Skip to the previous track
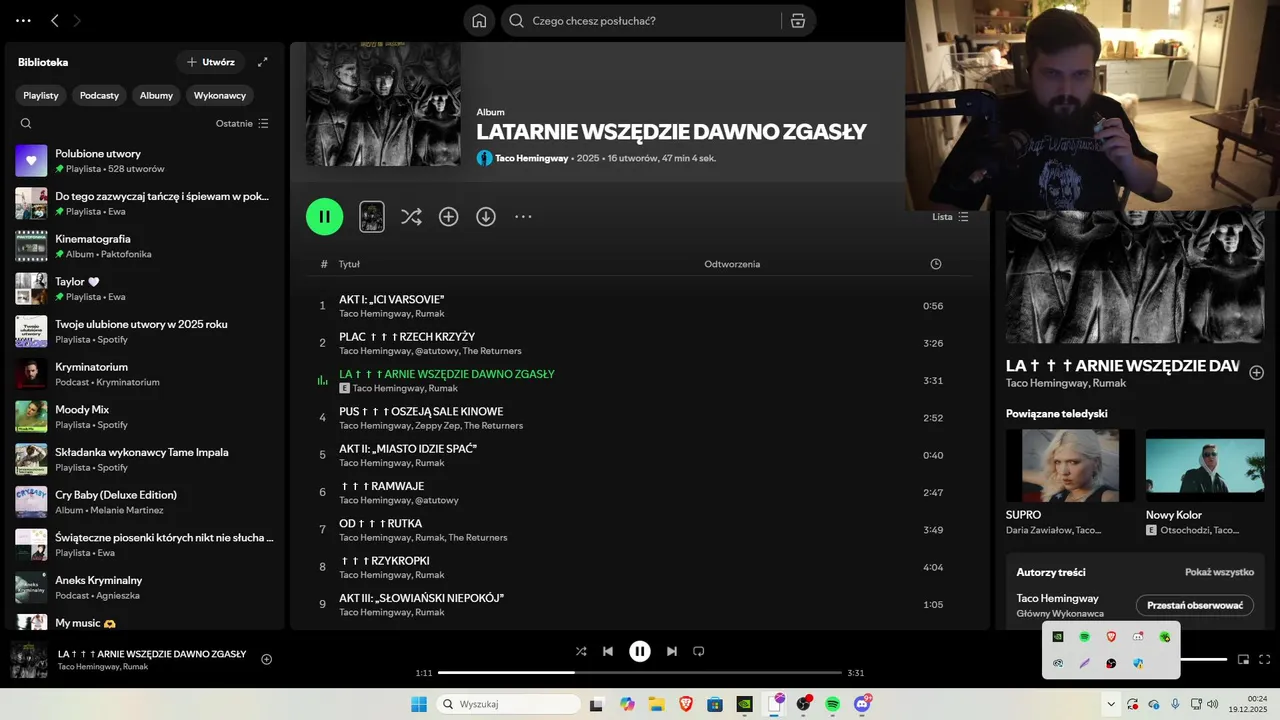The height and width of the screenshot is (720, 1280). [x=608, y=651]
